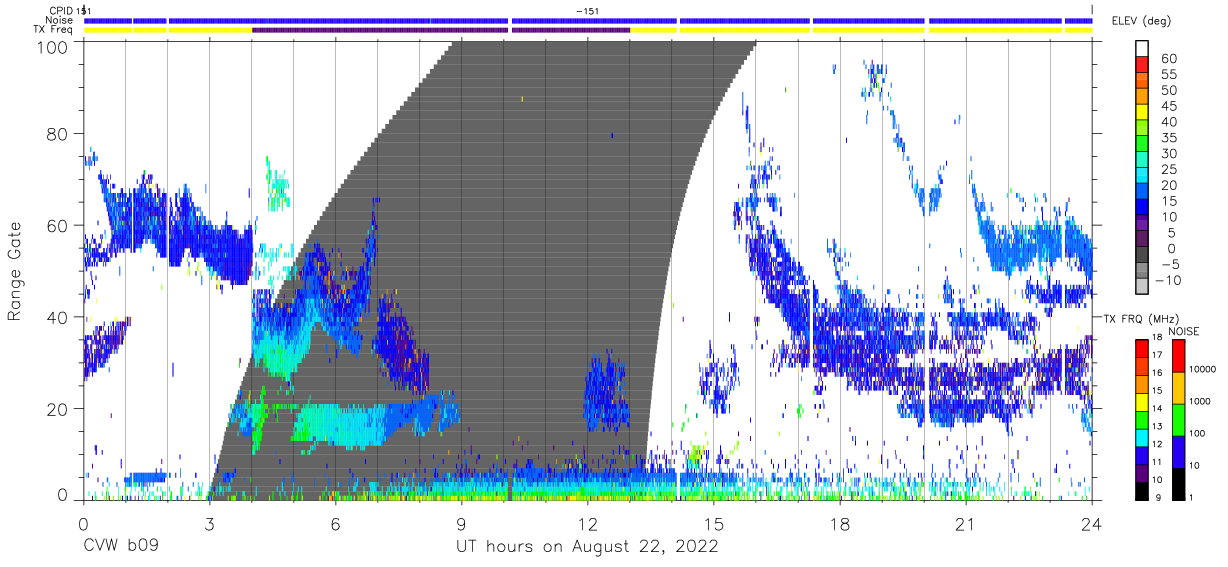Select the orange 1000–10000 swatch on NOISE bar
This screenshot has width=1228, height=567.
click(1180, 387)
